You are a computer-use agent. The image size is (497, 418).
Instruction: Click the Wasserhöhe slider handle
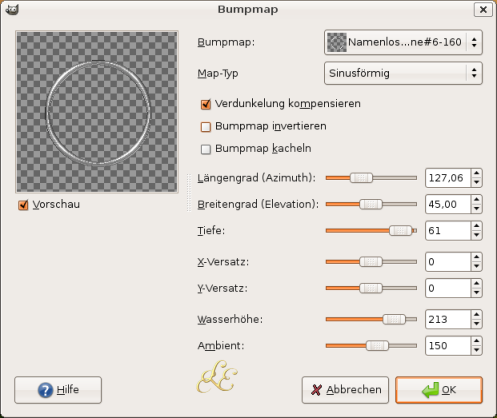394,319
